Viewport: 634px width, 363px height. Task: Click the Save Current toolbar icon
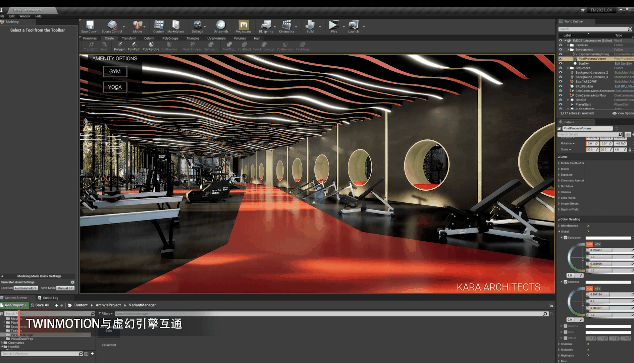[90, 25]
